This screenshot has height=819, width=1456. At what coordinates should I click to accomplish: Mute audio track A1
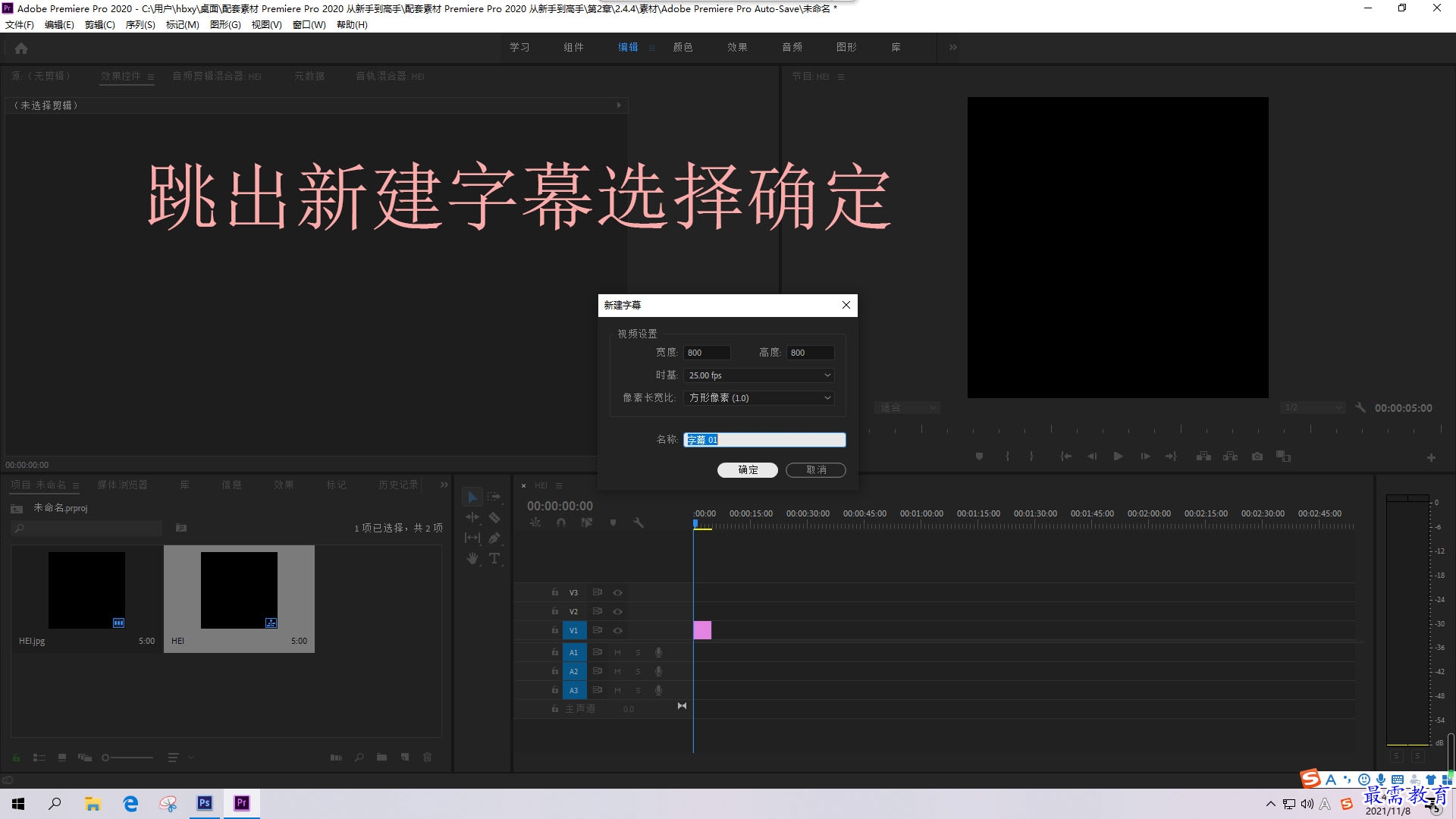pos(617,652)
